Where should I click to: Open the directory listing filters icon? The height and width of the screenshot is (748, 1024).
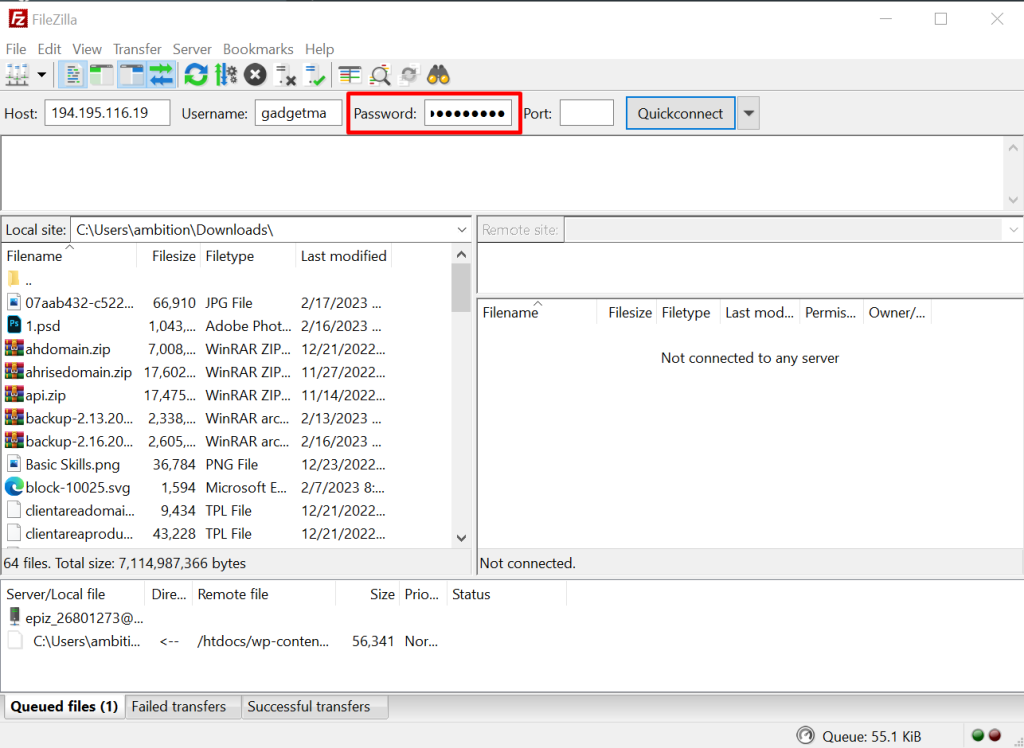350,75
